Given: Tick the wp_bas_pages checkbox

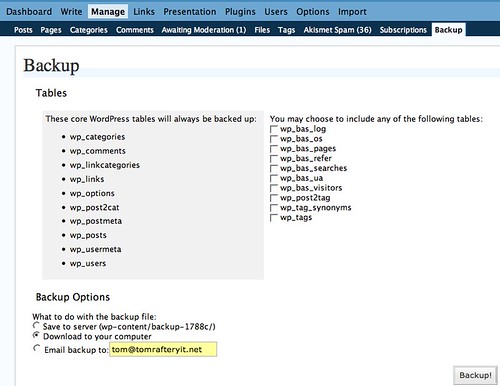Looking at the screenshot, I should (x=274, y=149).
